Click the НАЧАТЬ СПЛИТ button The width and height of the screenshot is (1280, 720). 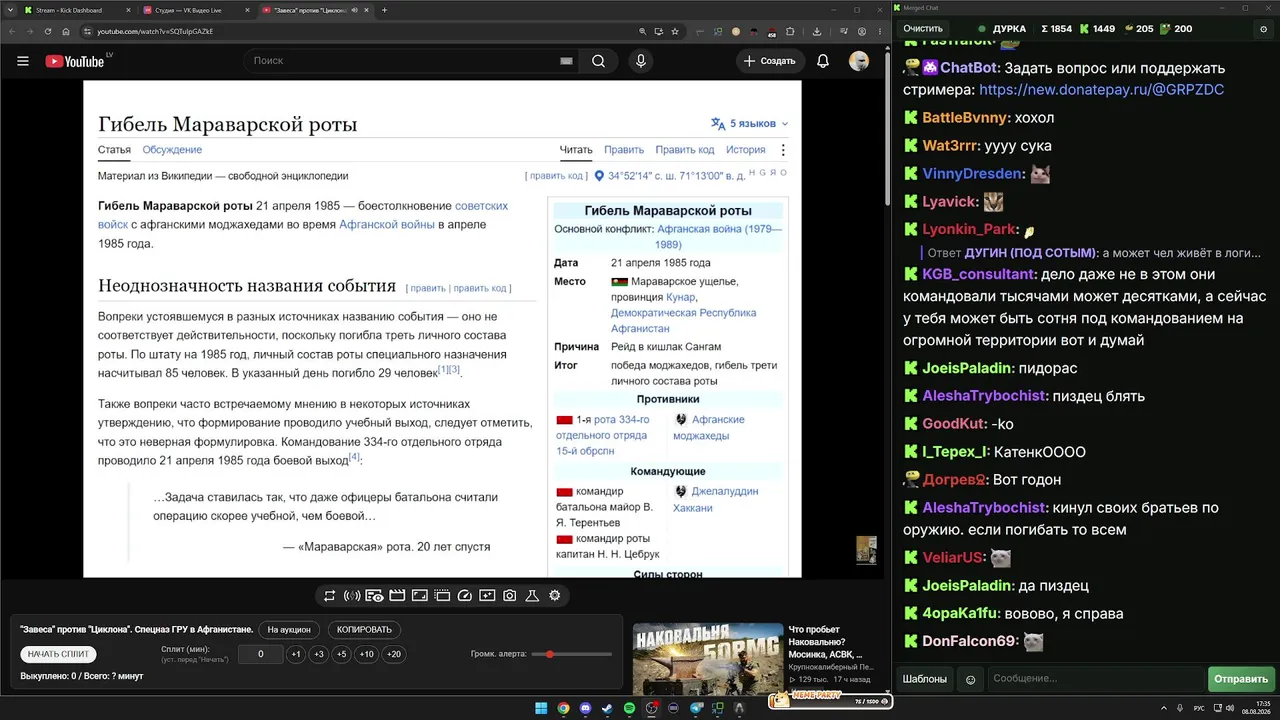[59, 654]
